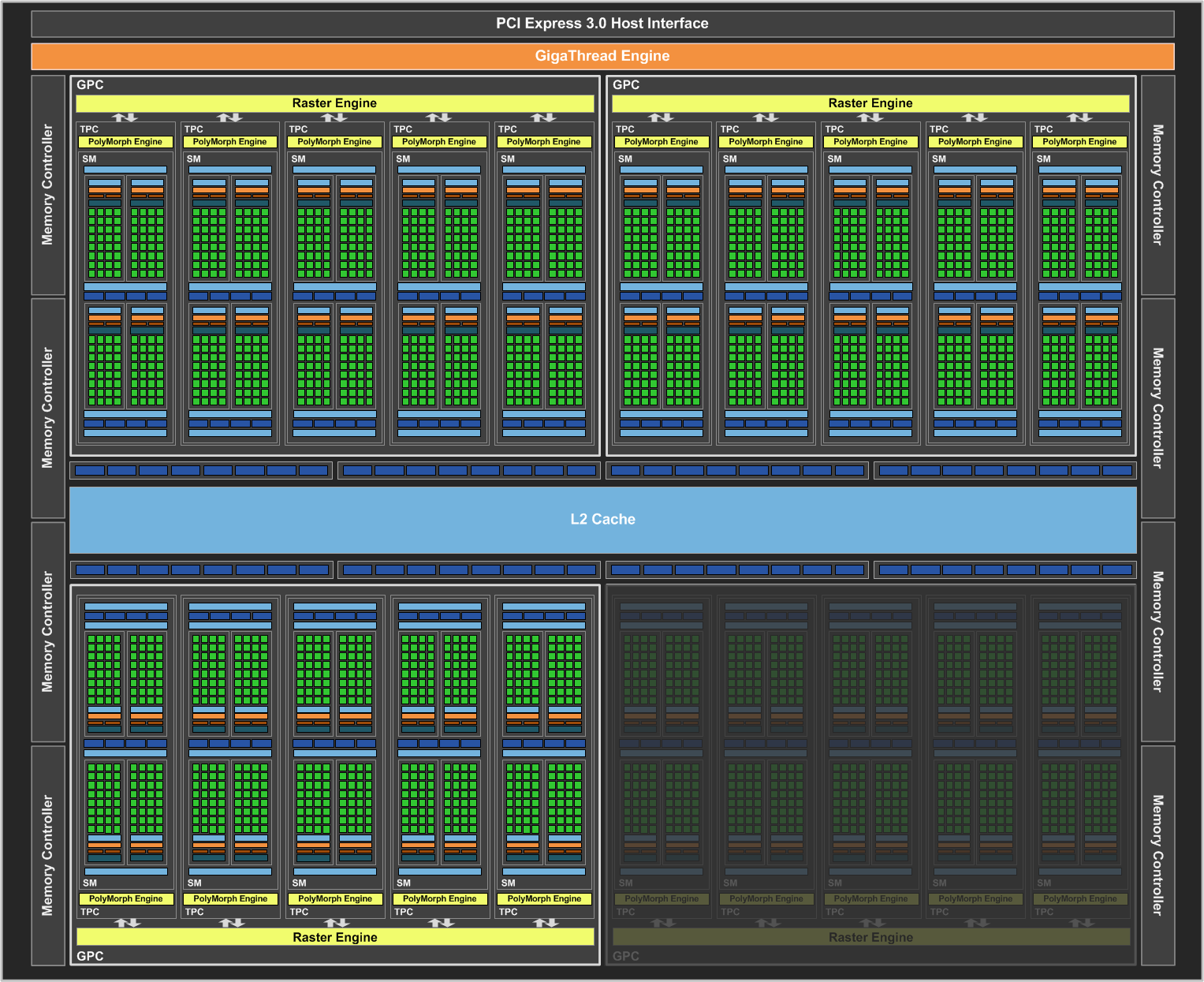Select the topmost Memory Controller on right side
The width and height of the screenshot is (1204, 982).
coord(1157,185)
